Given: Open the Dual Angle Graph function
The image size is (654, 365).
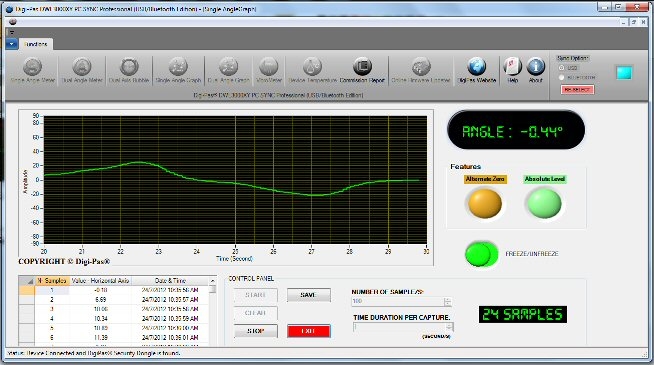Looking at the screenshot, I should [229, 70].
